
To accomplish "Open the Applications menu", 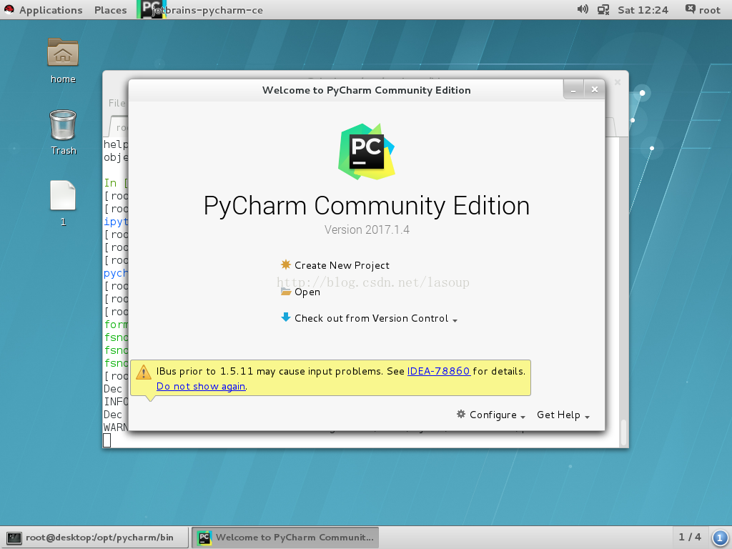I will coord(50,10).
